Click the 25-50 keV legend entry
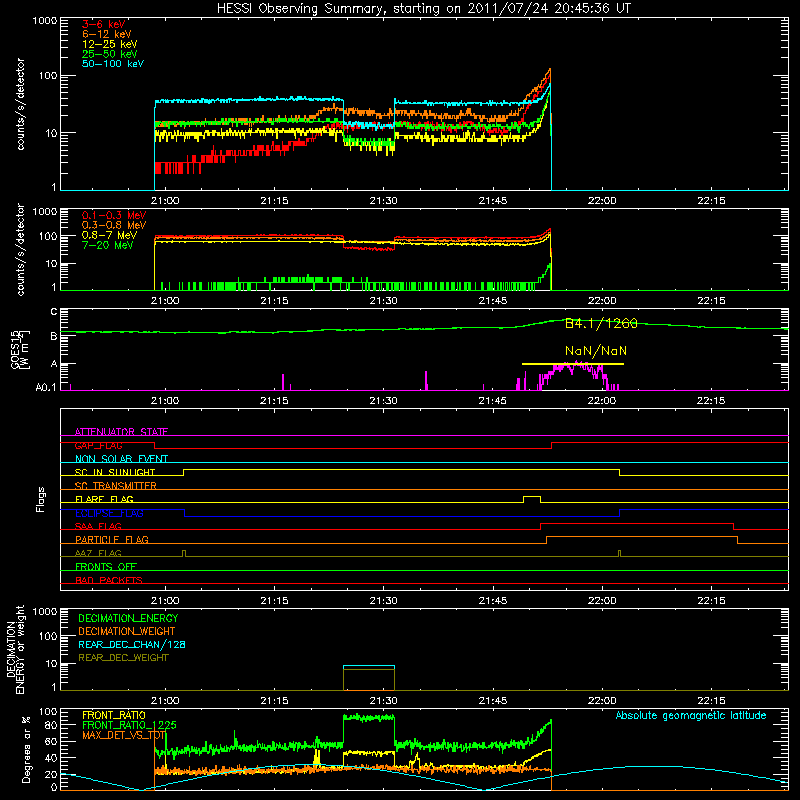Viewport: 800px width, 800px height. click(x=110, y=54)
